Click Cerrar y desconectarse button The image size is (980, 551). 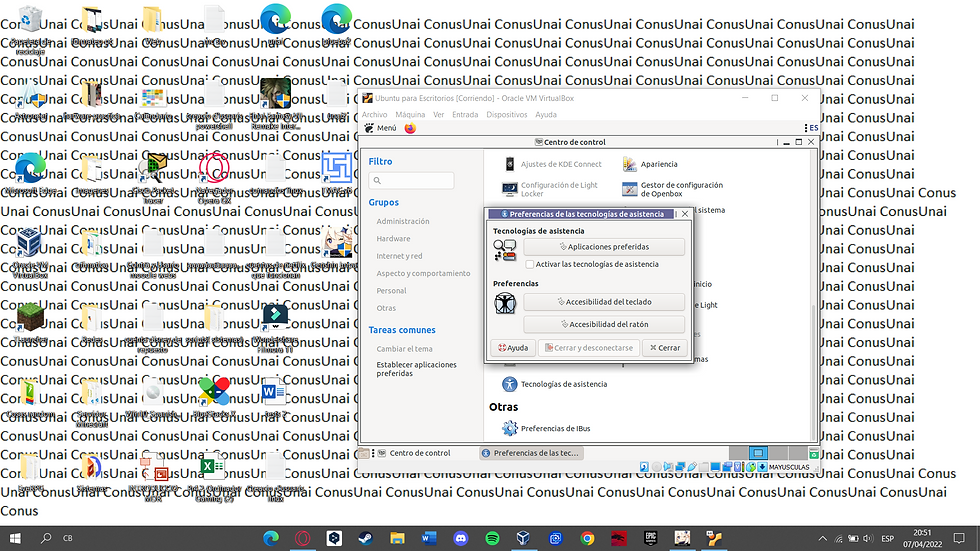point(589,348)
